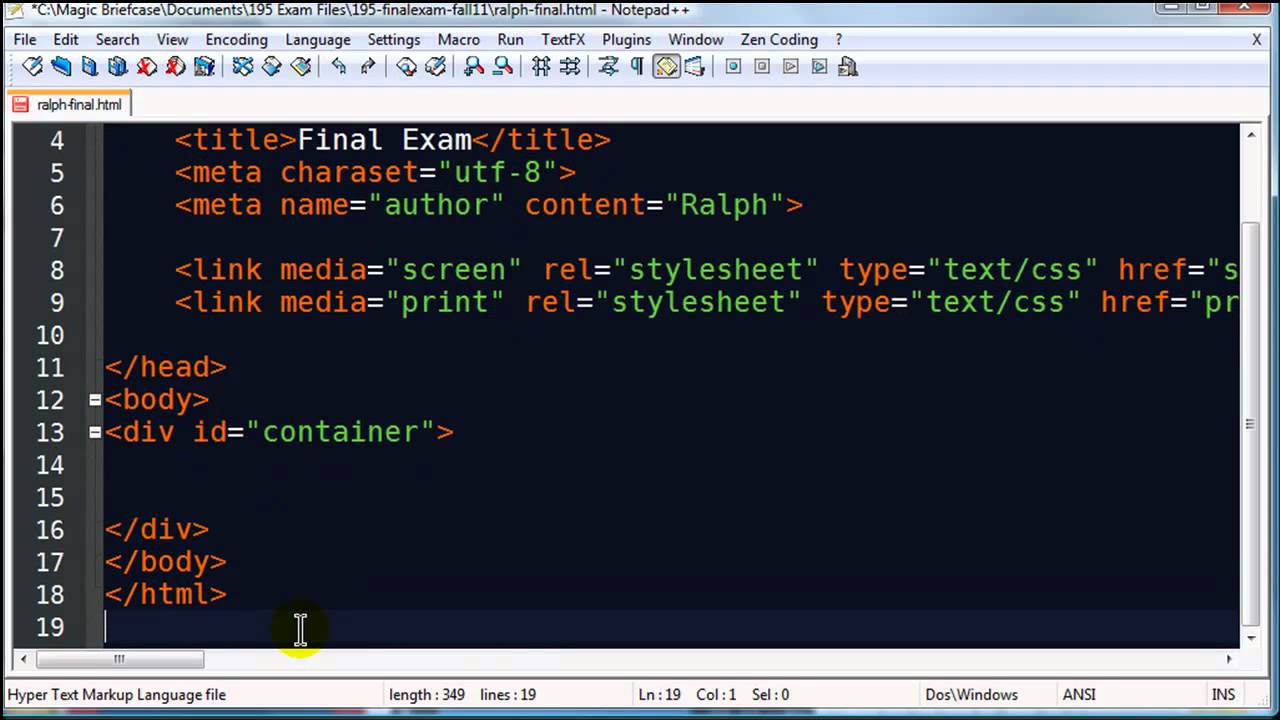Viewport: 1280px width, 720px height.
Task: Click the Zoom In toolbar icon
Action: (474, 67)
